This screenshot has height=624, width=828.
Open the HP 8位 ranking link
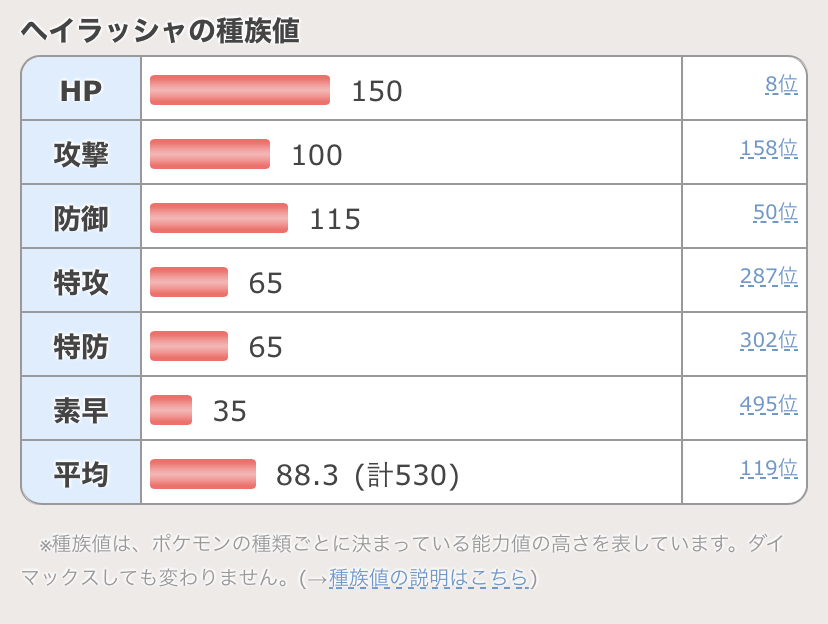pyautogui.click(x=781, y=84)
